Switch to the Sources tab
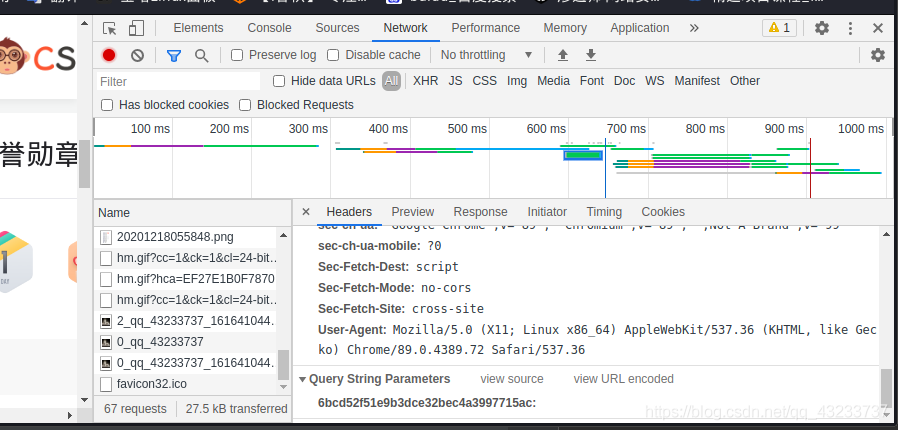This screenshot has height=430, width=898. click(337, 27)
